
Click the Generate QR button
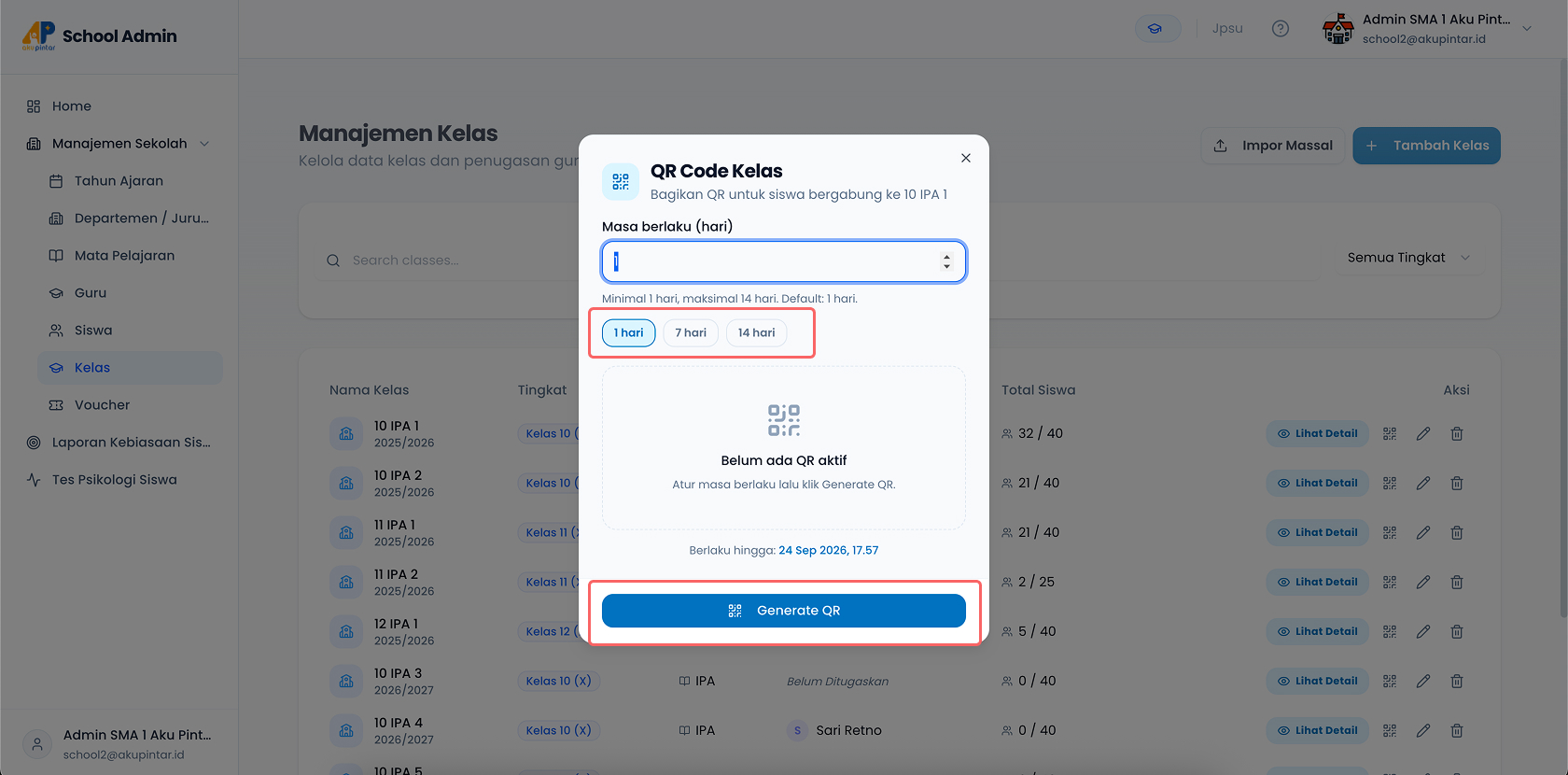pos(784,611)
